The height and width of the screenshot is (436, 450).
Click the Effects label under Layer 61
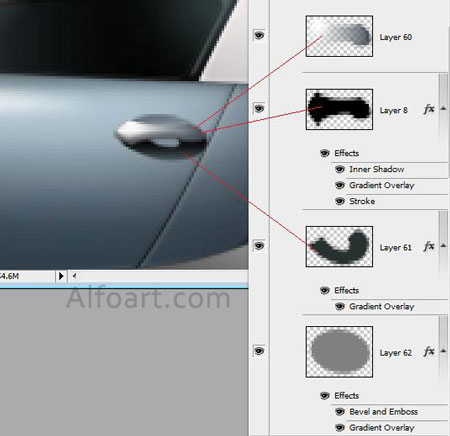pyautogui.click(x=347, y=291)
